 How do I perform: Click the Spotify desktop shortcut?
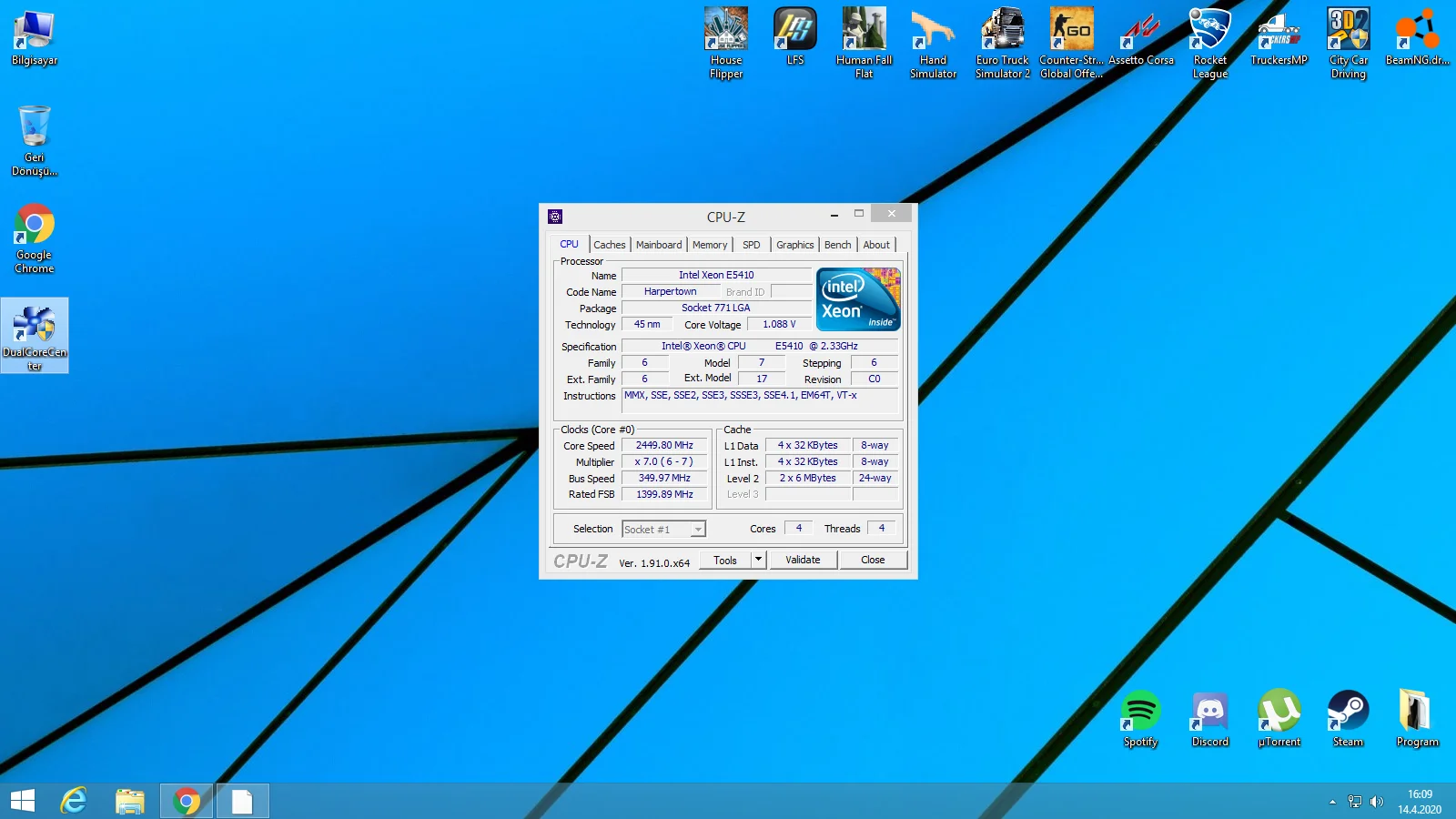point(1140,712)
